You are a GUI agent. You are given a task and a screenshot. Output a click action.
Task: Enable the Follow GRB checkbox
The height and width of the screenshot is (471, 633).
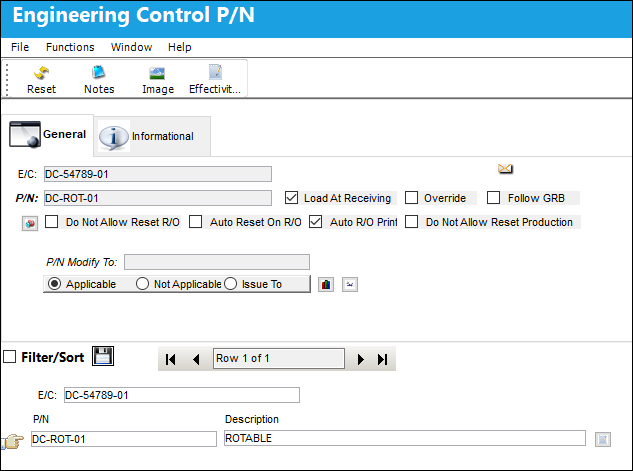point(493,198)
